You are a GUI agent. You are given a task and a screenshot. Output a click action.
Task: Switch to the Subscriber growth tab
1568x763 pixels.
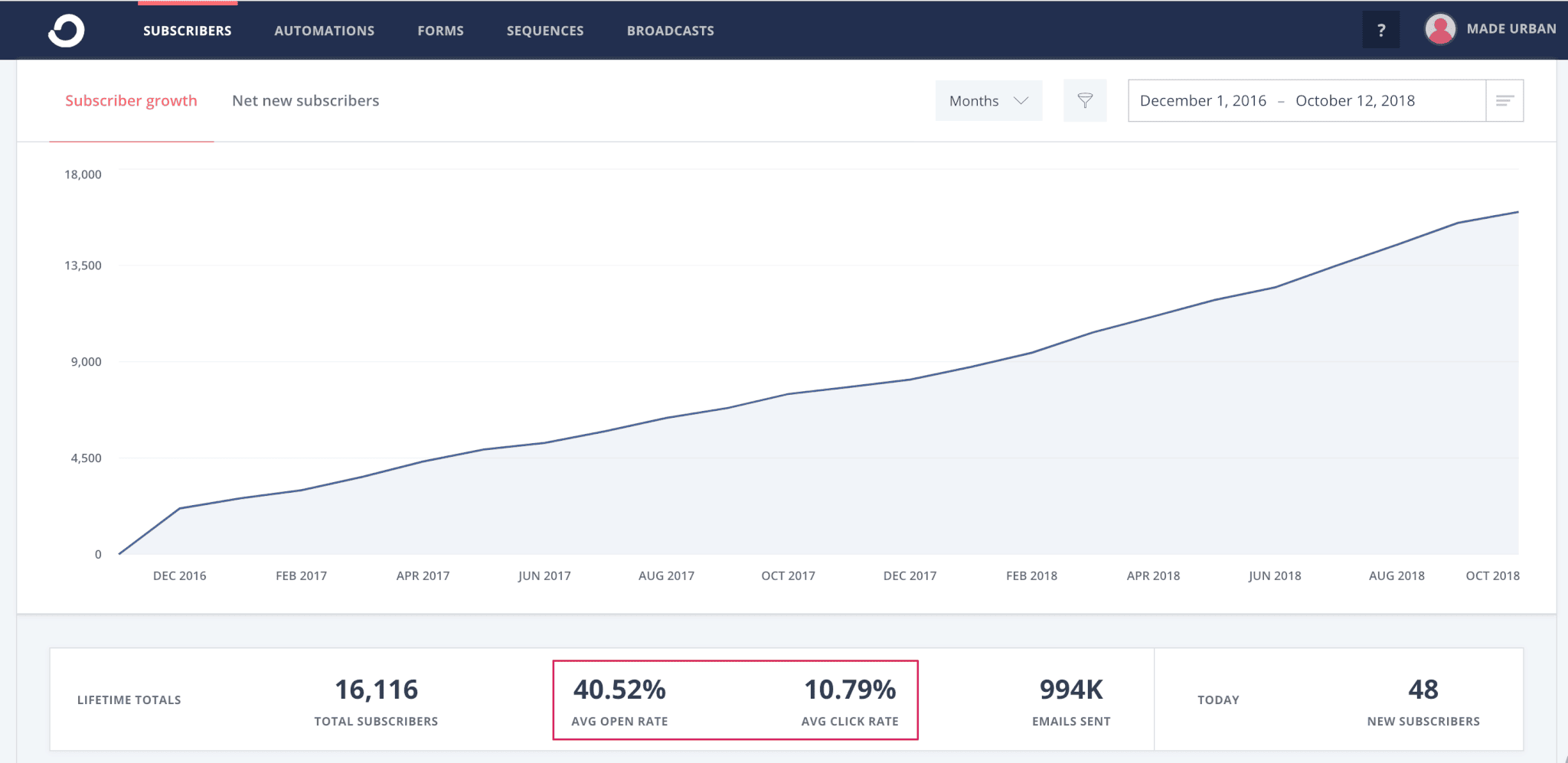coord(131,100)
